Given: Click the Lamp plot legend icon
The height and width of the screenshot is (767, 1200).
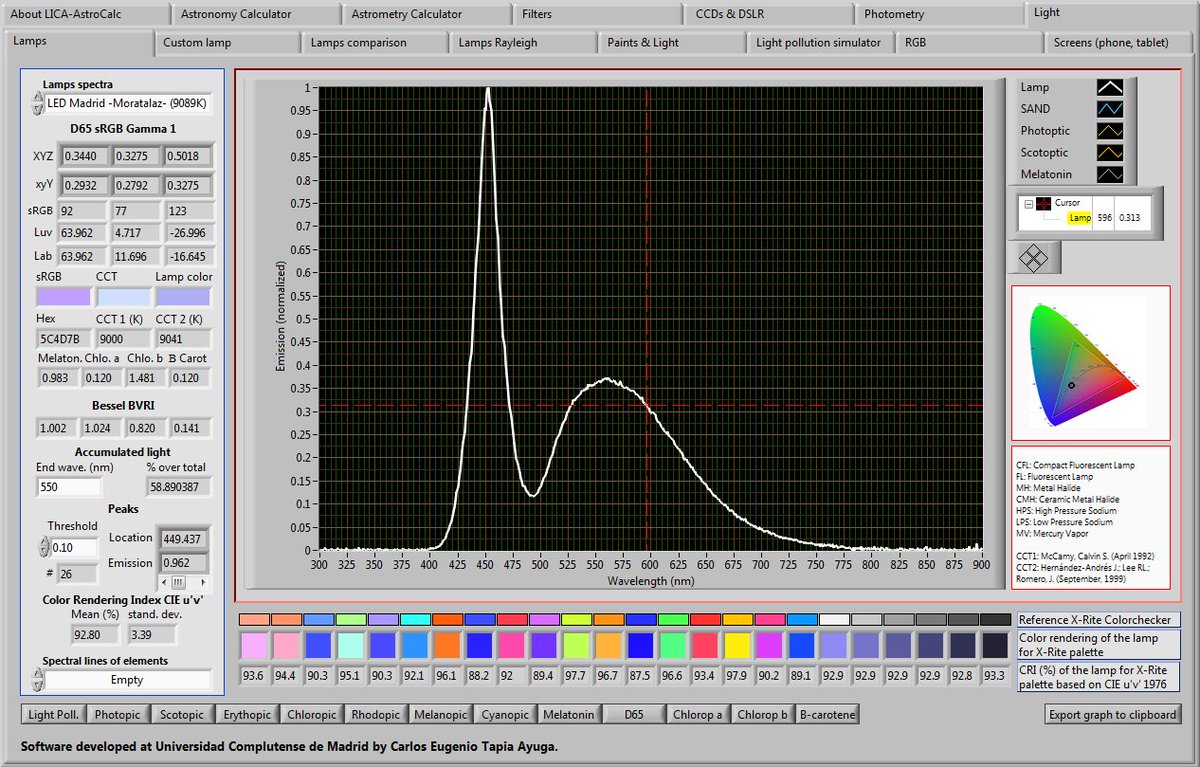Looking at the screenshot, I should [x=1110, y=88].
